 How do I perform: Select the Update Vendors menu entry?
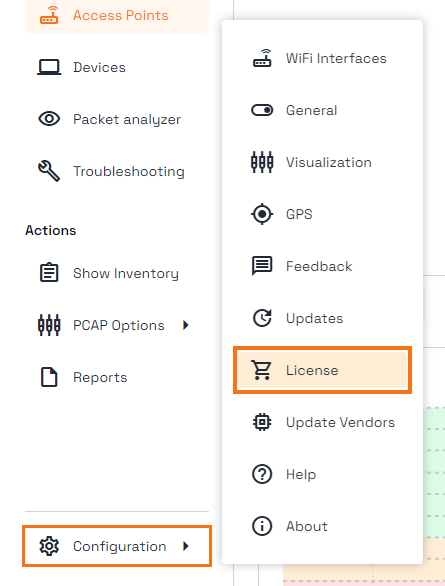(322, 422)
